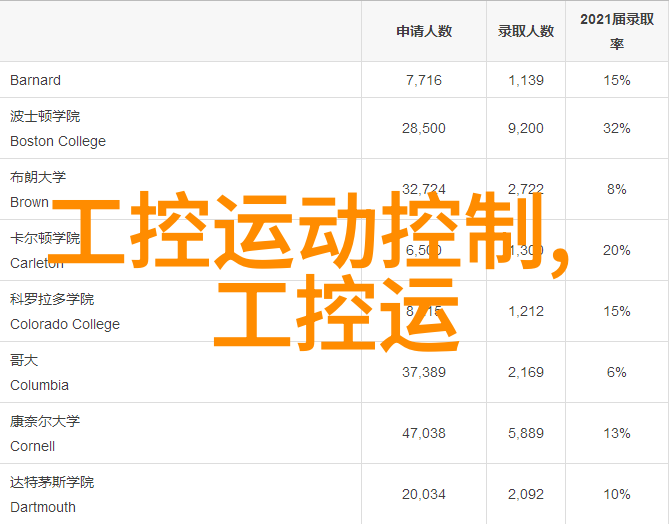This screenshot has width=670, height=524.
Task: Click Cornell's 13% acceptance rate
Action: coord(617,434)
